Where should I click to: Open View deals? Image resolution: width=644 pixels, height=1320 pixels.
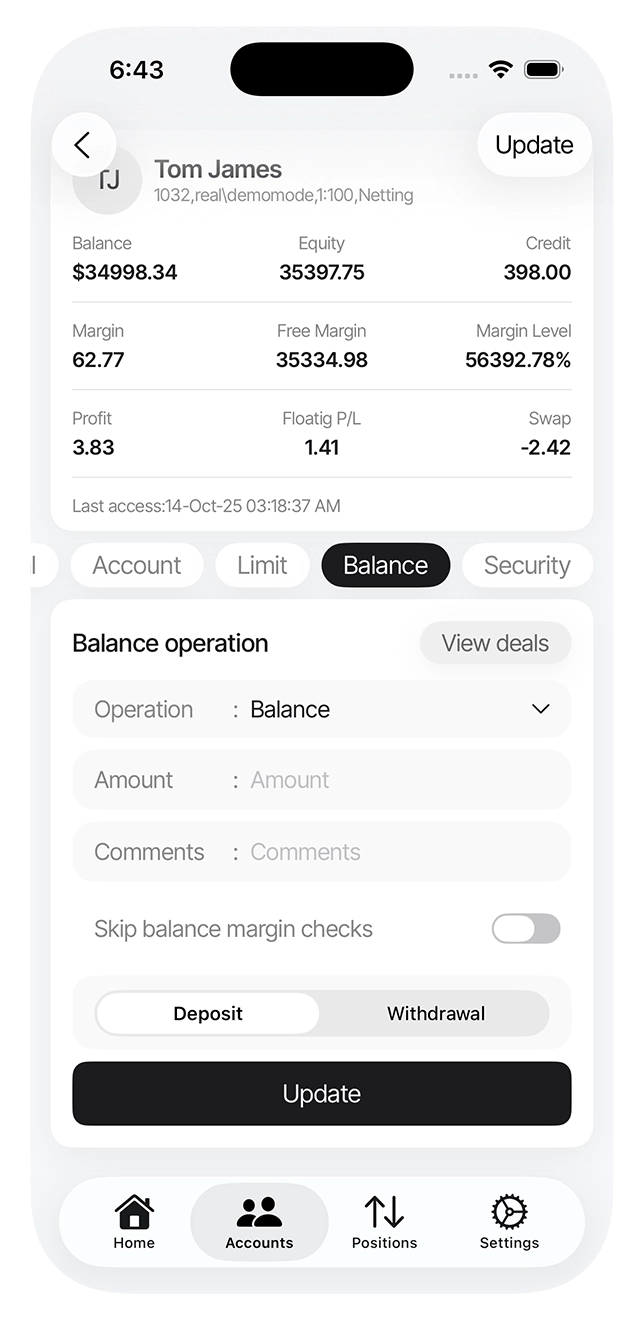click(x=495, y=644)
